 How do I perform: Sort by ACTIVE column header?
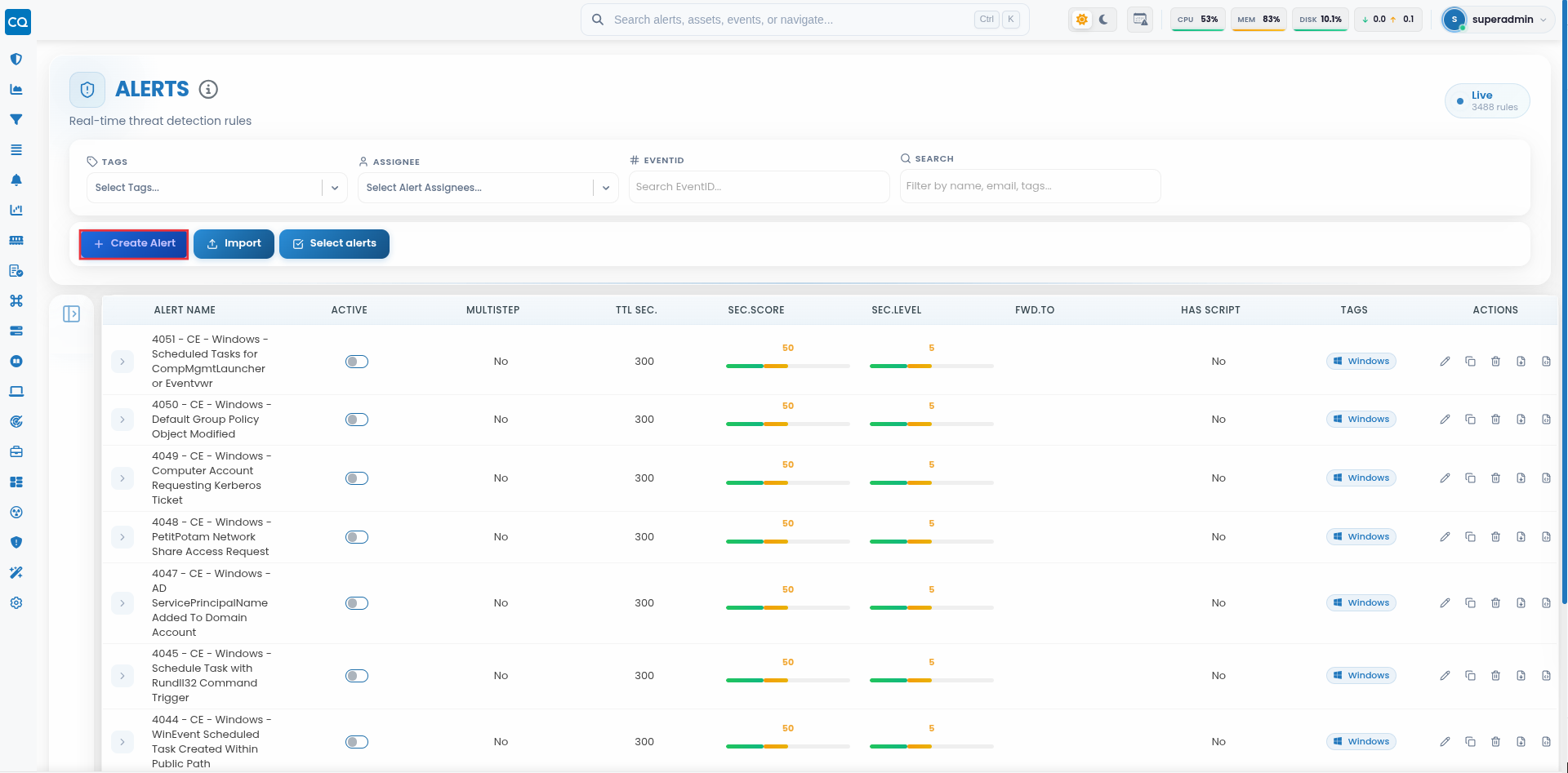coord(350,310)
